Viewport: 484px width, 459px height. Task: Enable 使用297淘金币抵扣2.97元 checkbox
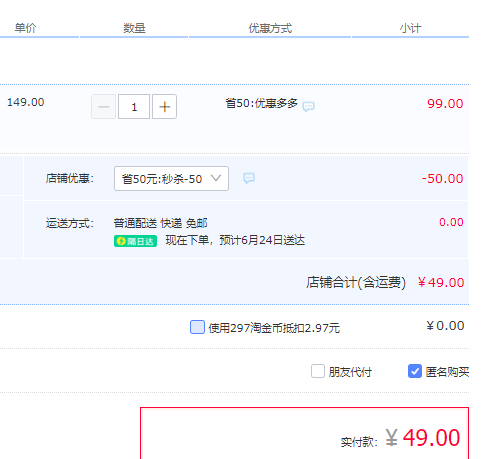197,327
